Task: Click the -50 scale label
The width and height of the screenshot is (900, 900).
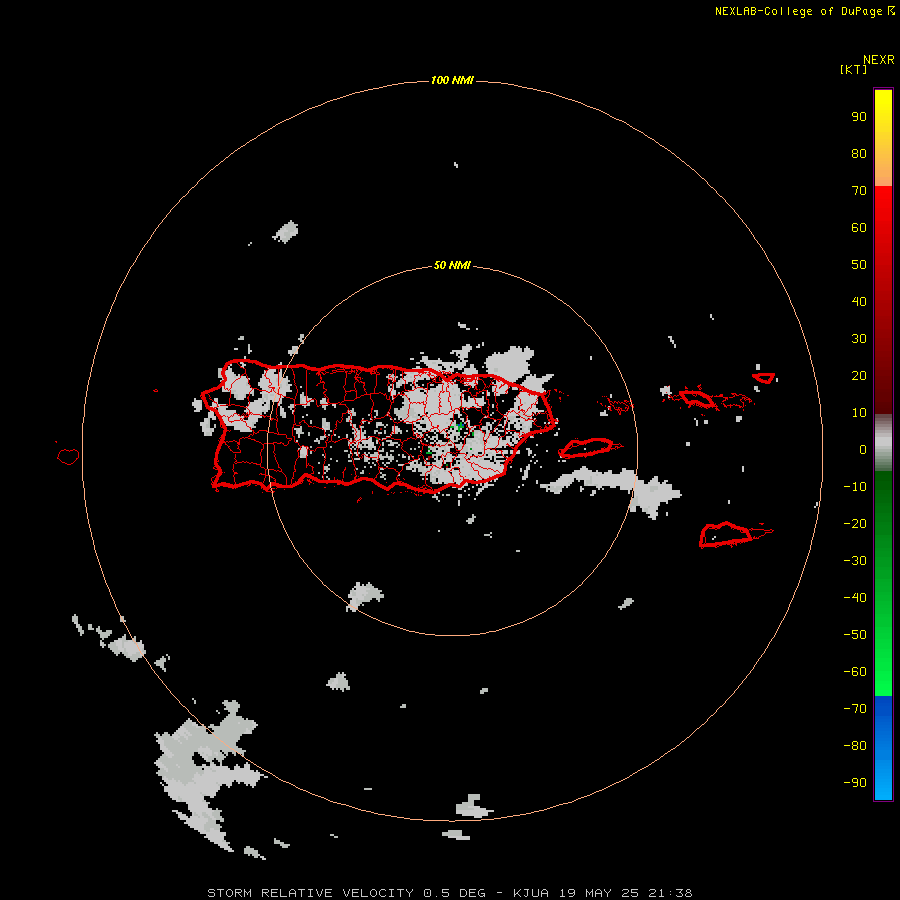Action: (855, 635)
